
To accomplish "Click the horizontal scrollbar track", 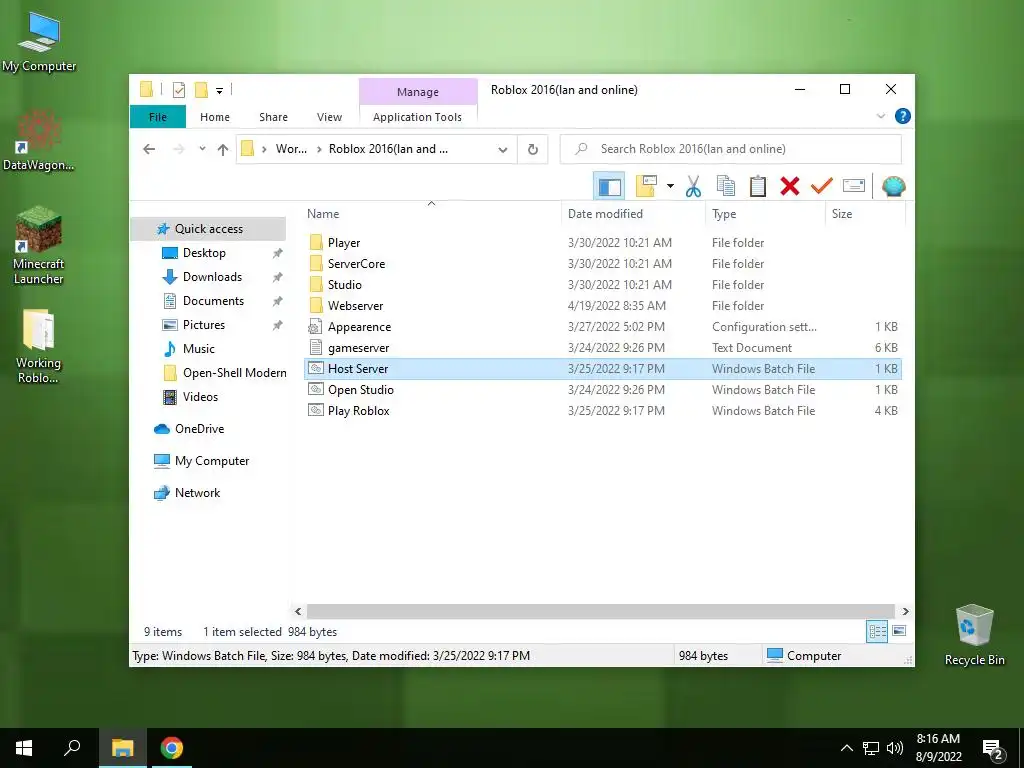I will coord(600,611).
